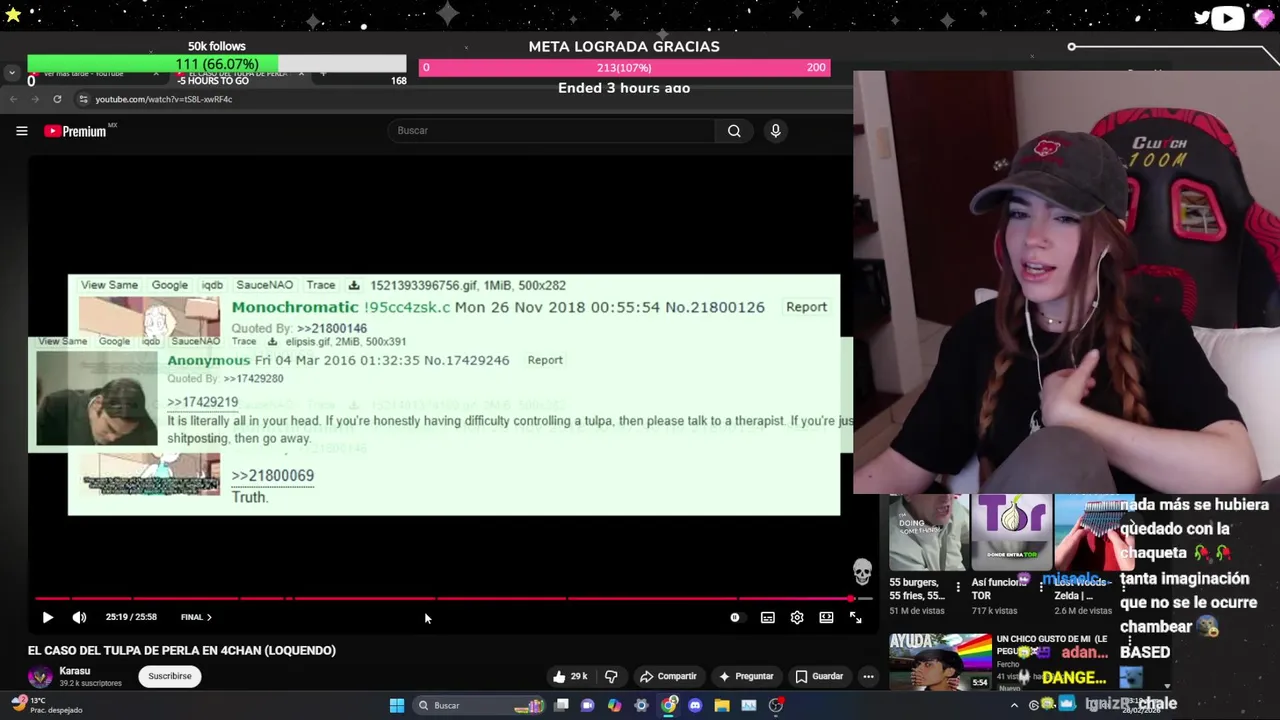Open video player settings gear

(x=797, y=618)
